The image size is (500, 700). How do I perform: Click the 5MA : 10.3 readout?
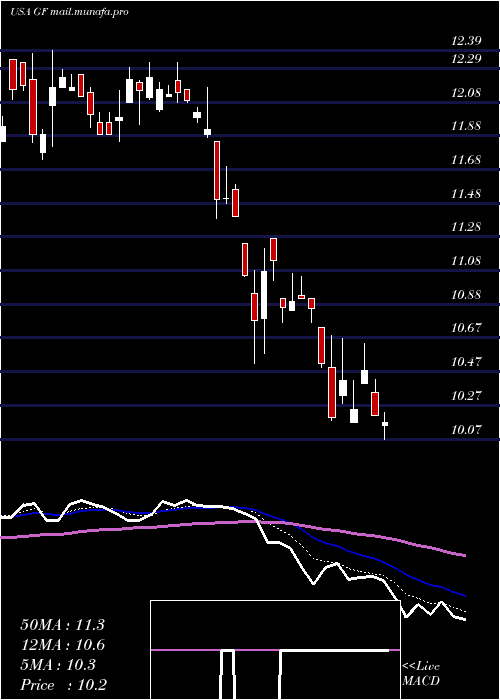tap(58, 665)
